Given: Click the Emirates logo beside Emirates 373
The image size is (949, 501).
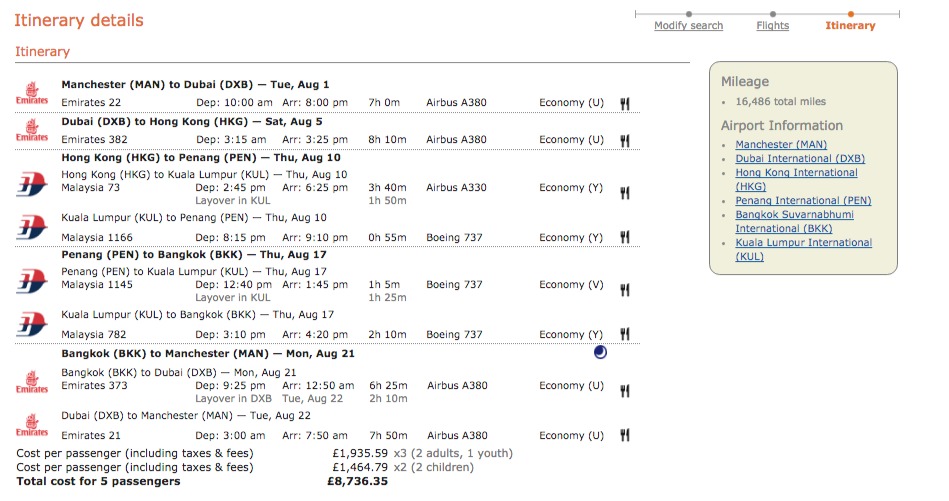Looking at the screenshot, I should click(x=31, y=382).
